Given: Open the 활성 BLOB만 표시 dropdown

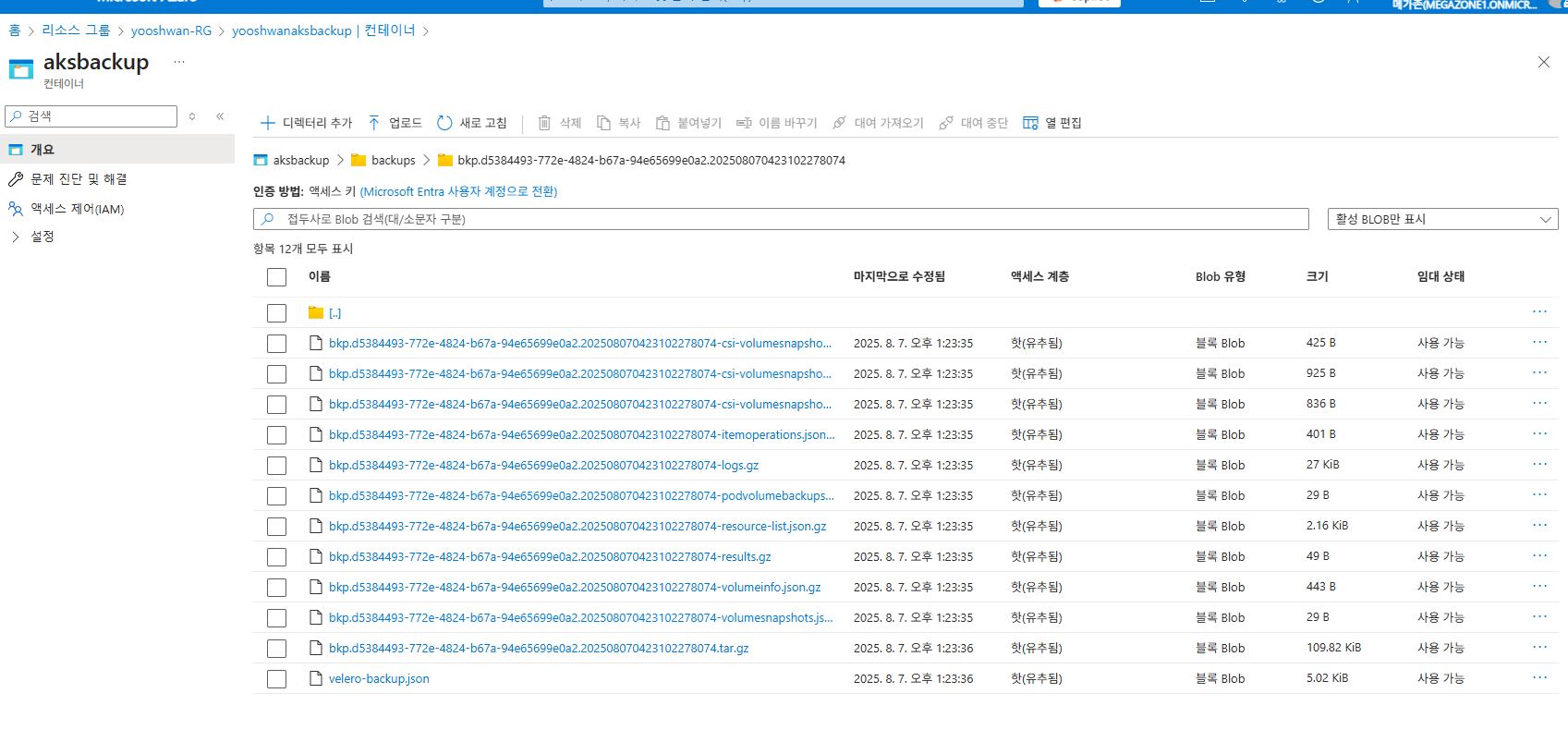Looking at the screenshot, I should pos(1442,219).
